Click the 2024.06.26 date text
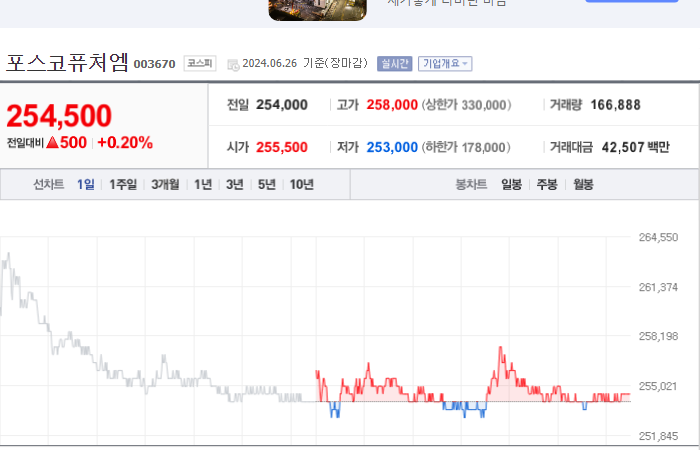 pos(270,63)
